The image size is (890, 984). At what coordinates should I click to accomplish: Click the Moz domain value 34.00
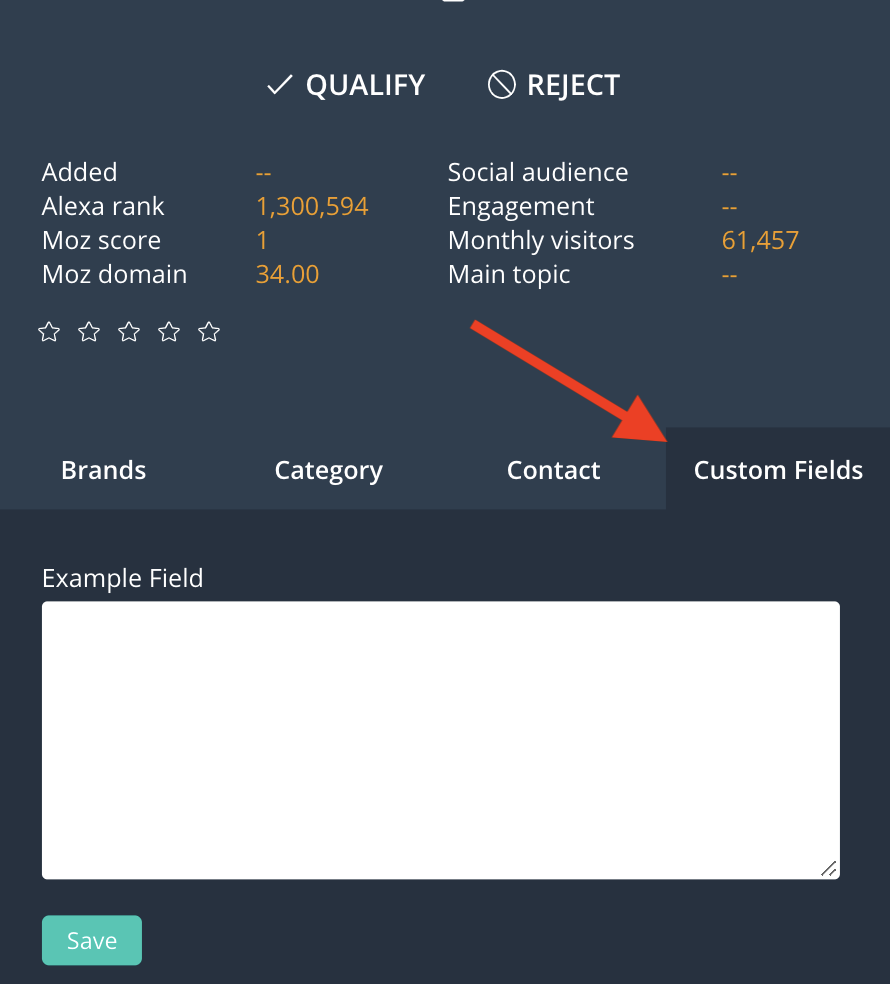[287, 275]
